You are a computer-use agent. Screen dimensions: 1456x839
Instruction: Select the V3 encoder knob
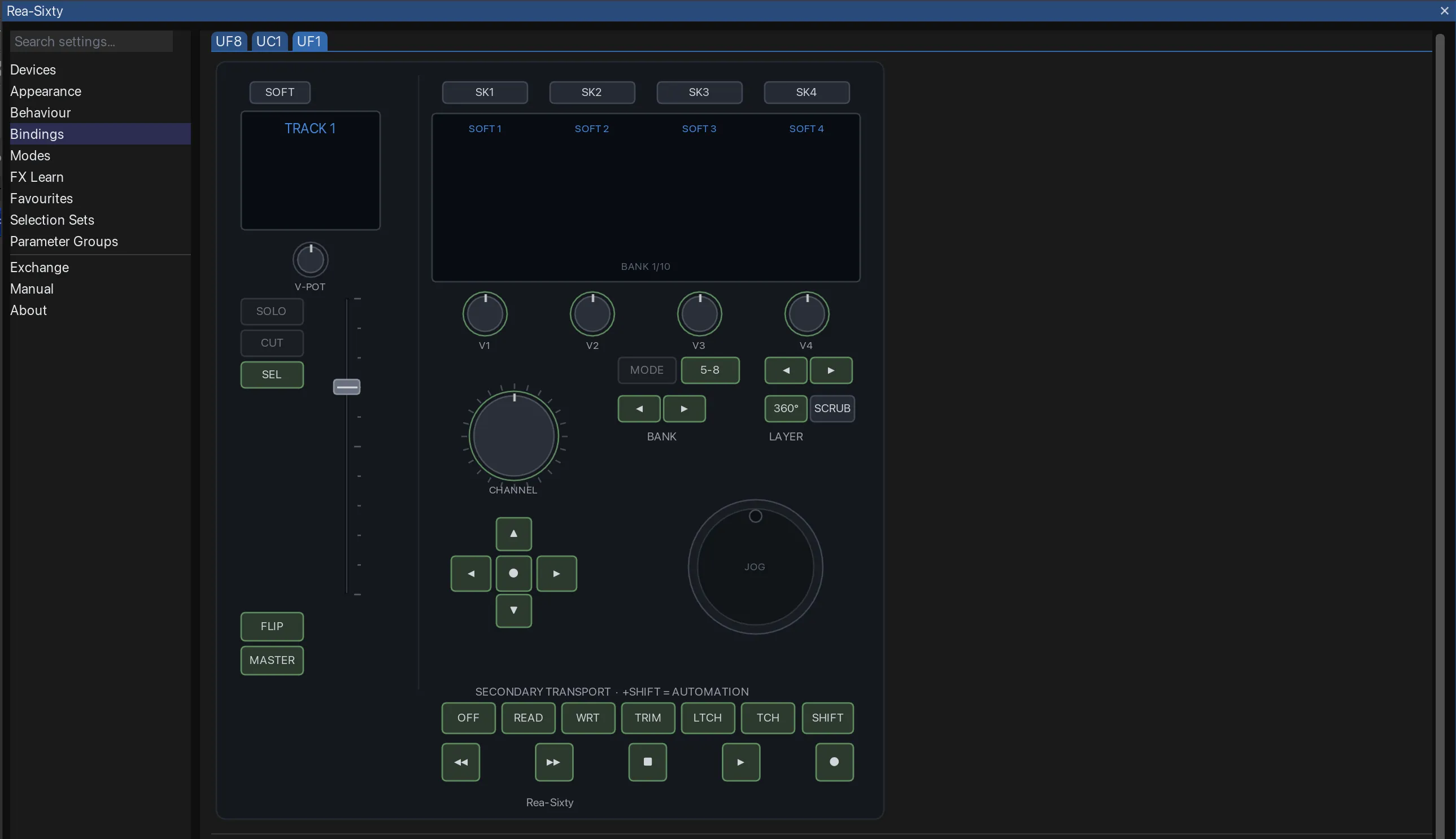click(699, 314)
